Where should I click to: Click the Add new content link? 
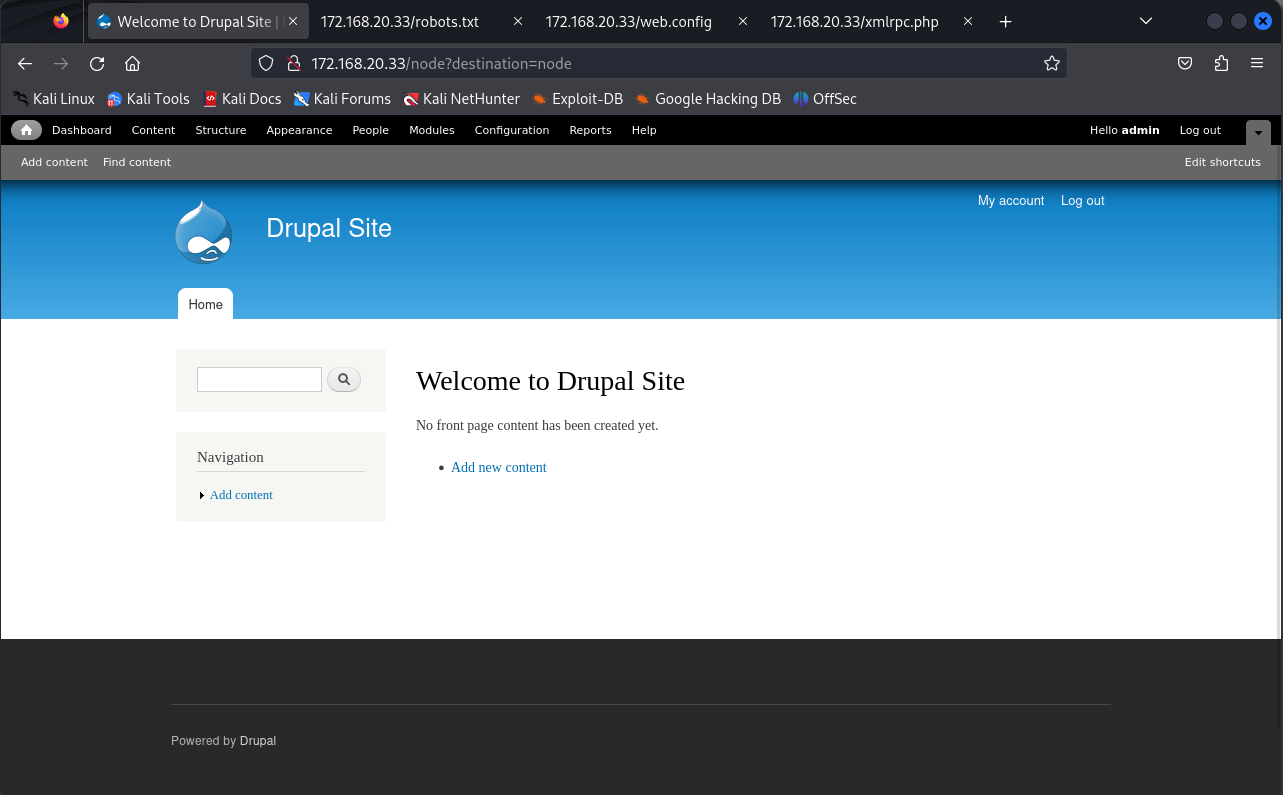(499, 467)
